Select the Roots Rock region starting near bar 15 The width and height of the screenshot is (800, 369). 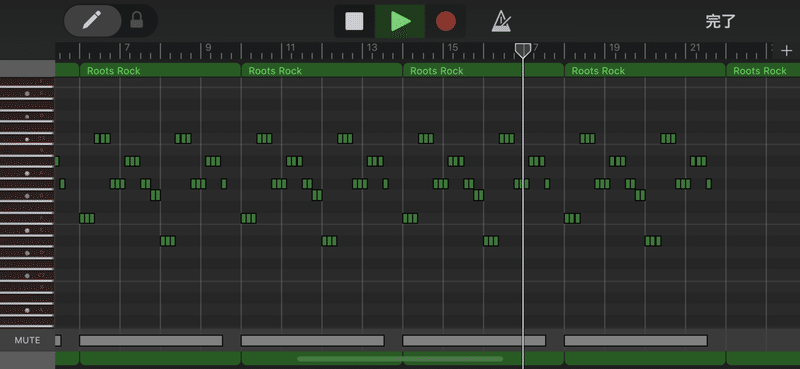pos(483,70)
